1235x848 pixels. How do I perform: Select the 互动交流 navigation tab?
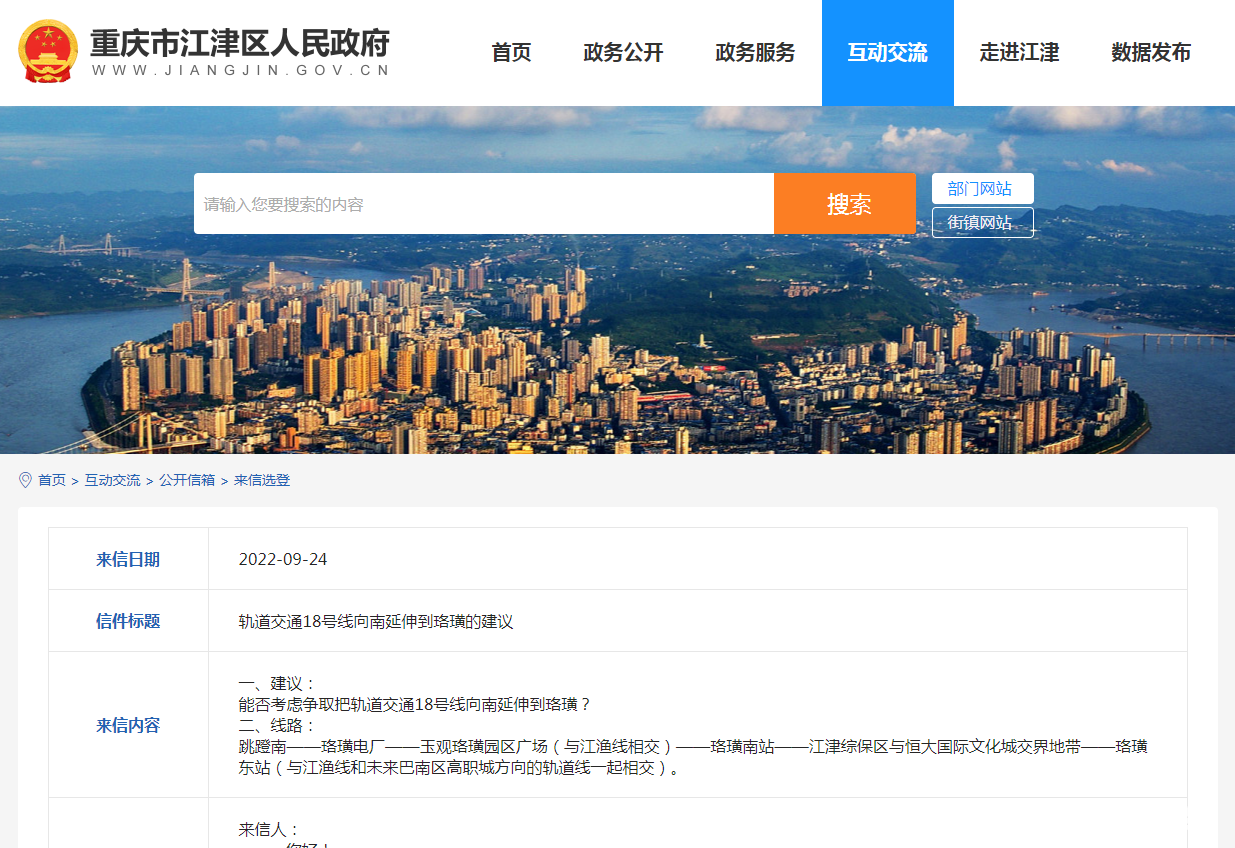tap(887, 53)
